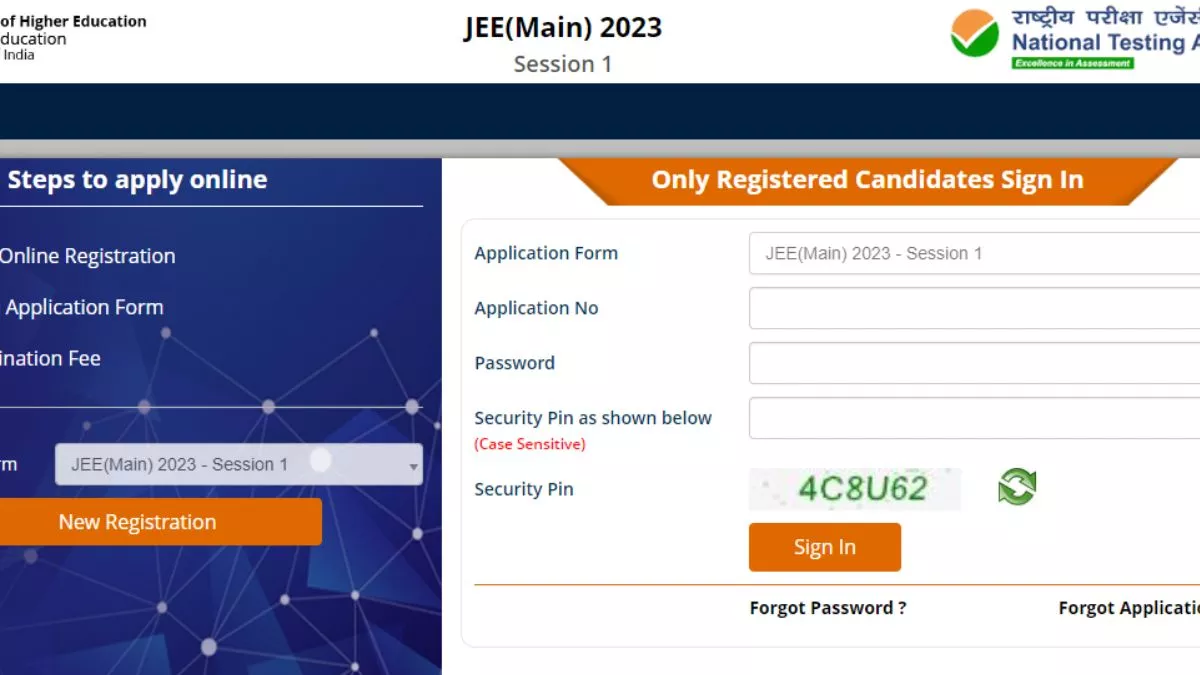Select the Application Form step in sidebar
Viewport: 1200px width, 675px height.
[x=84, y=307]
